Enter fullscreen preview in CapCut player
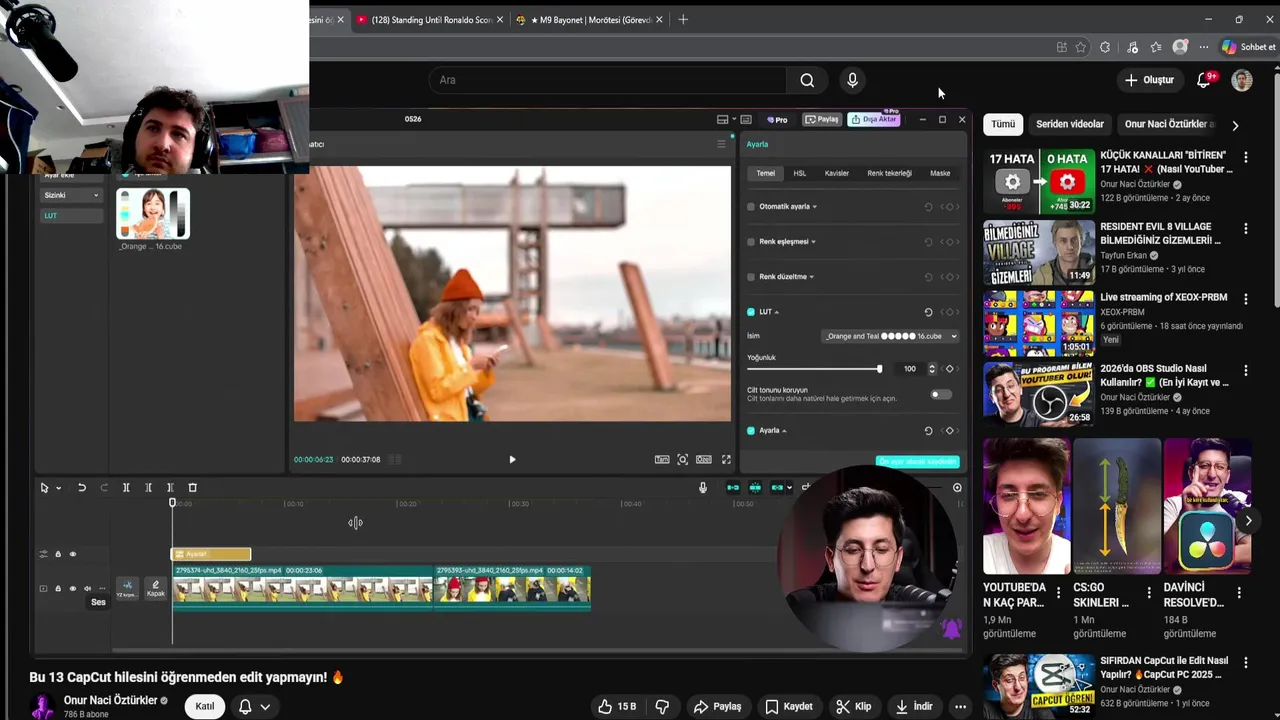 [x=726, y=460]
